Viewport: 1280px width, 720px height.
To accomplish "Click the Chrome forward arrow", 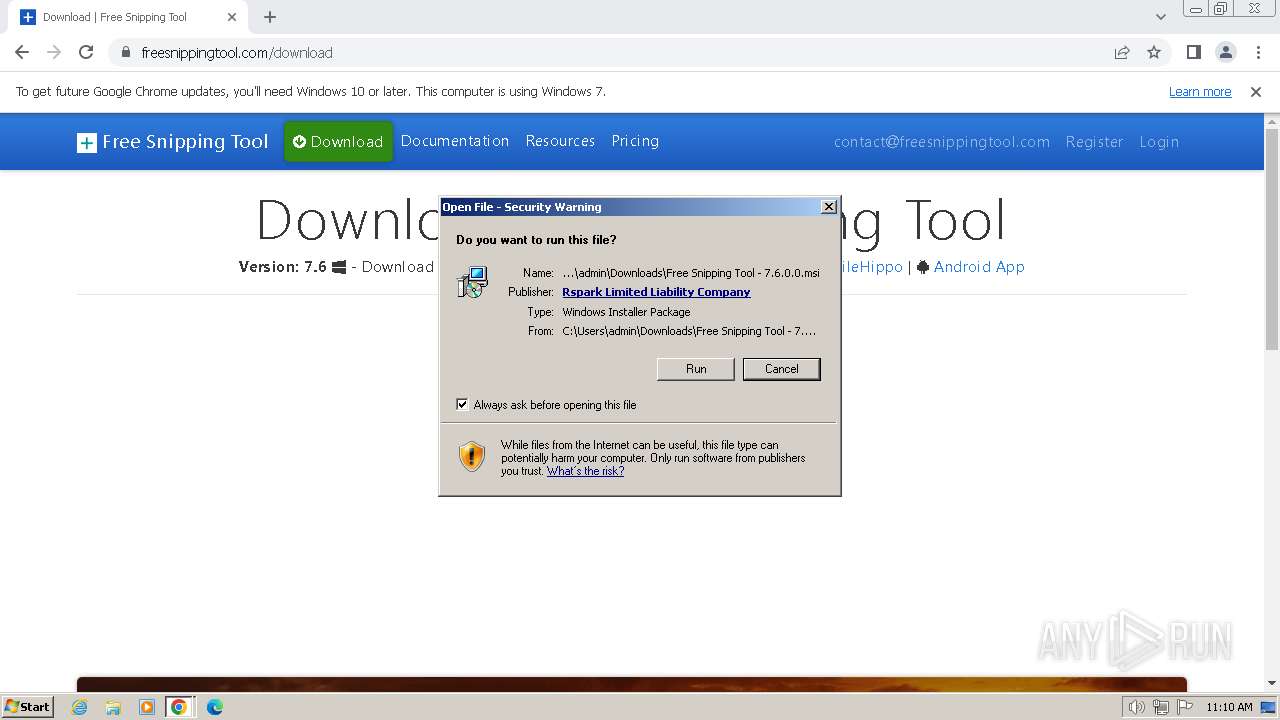I will [54, 52].
